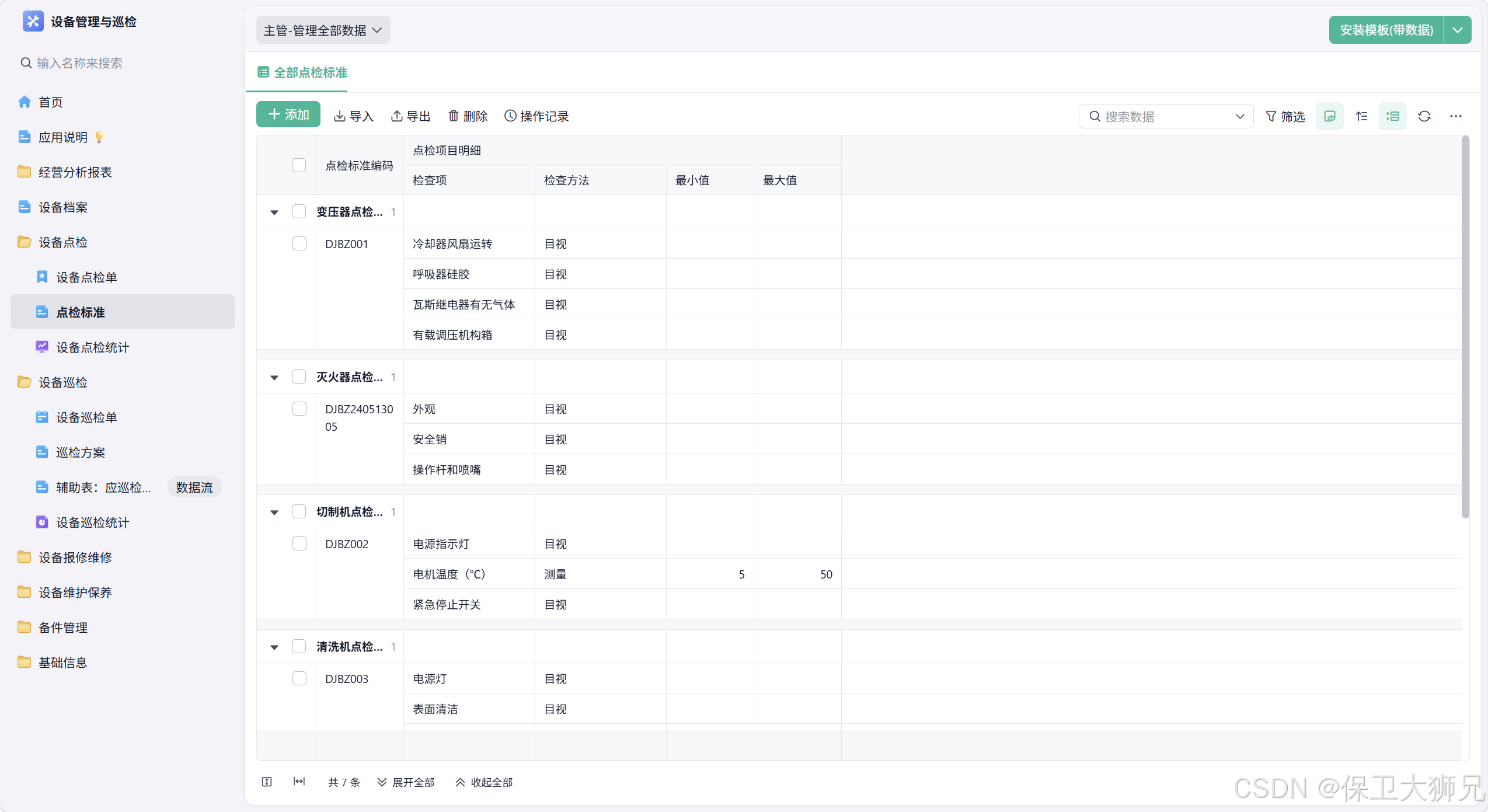Click the sort order icon
This screenshot has height=812, width=1488.
point(1361,116)
